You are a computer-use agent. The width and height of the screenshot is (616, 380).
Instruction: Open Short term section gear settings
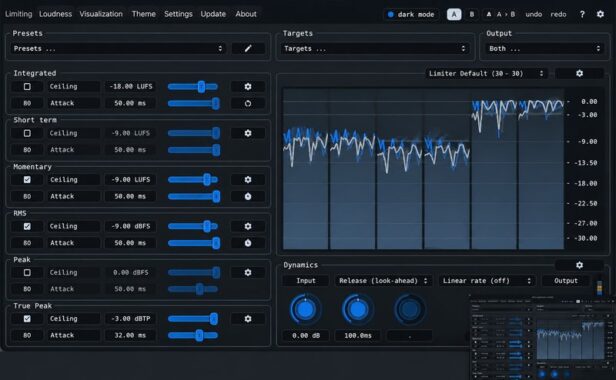pyautogui.click(x=248, y=133)
